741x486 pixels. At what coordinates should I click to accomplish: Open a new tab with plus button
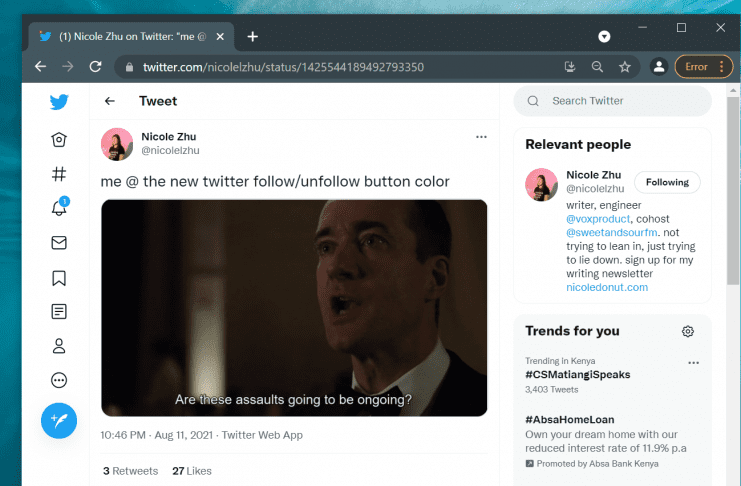point(253,36)
